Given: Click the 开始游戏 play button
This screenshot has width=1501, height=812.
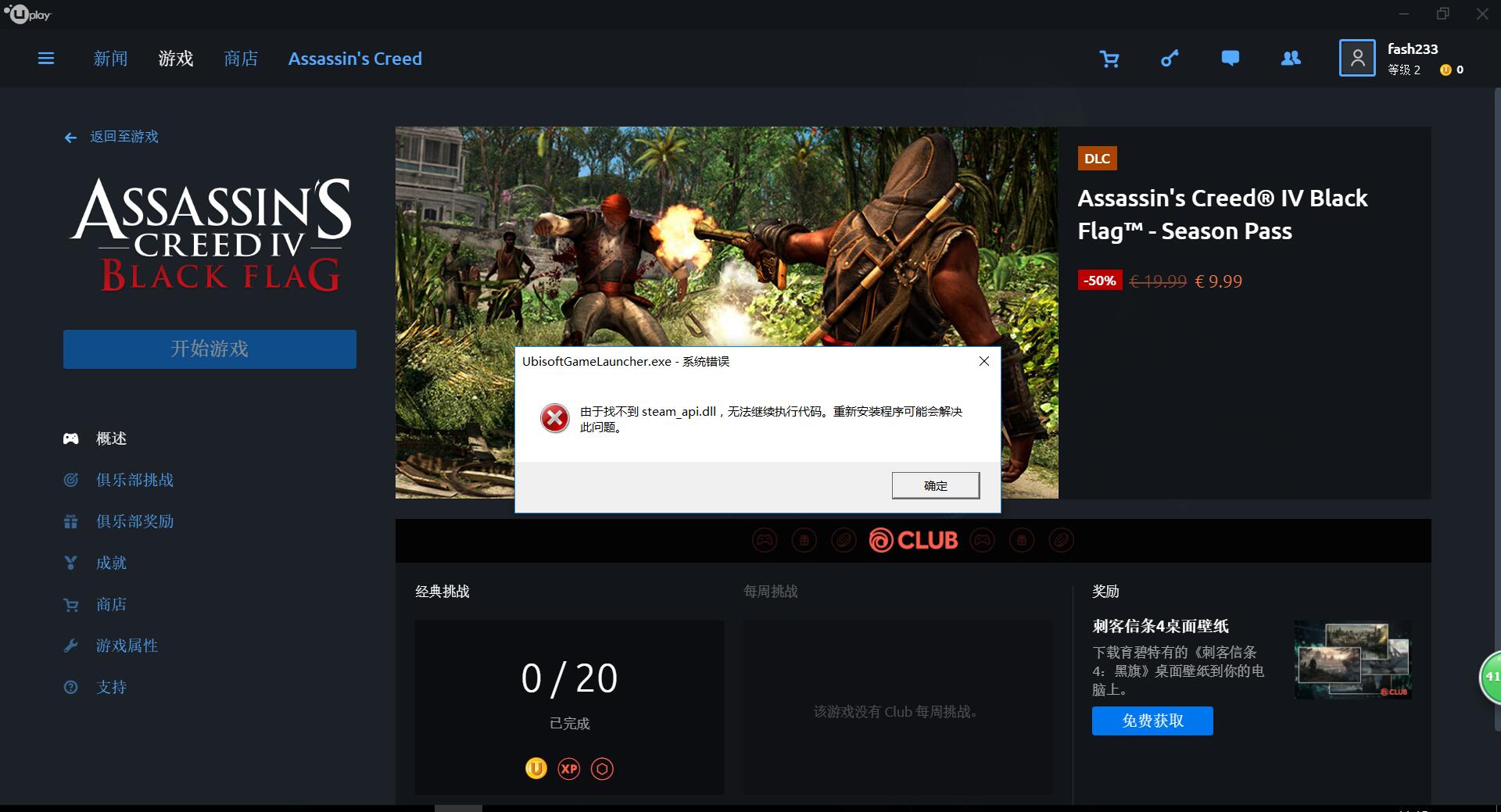Looking at the screenshot, I should click(x=210, y=349).
